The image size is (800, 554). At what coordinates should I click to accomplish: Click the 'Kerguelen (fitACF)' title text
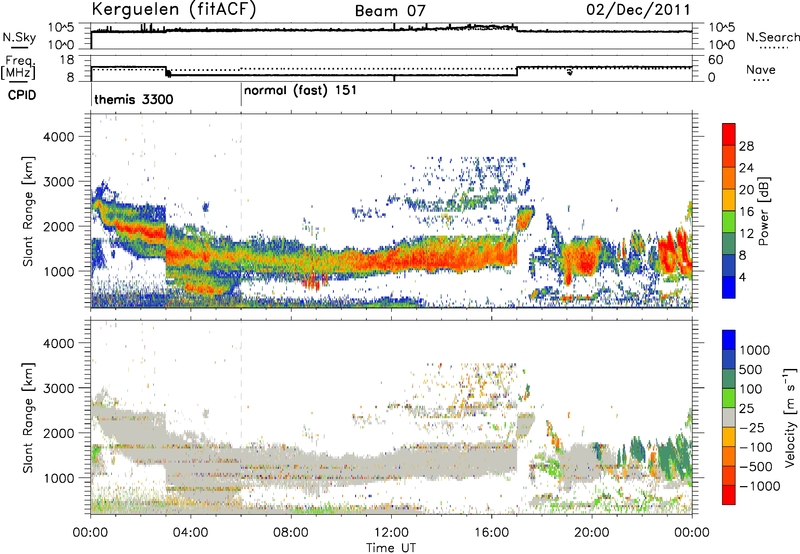tap(173, 10)
